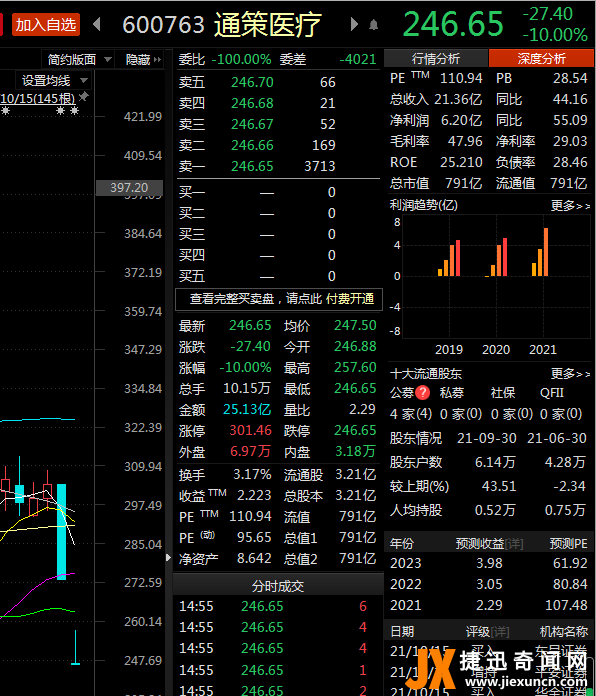Image resolution: width=596 pixels, height=696 pixels.
Task: Click the 股东户数 6.14万 value
Action: click(495, 462)
